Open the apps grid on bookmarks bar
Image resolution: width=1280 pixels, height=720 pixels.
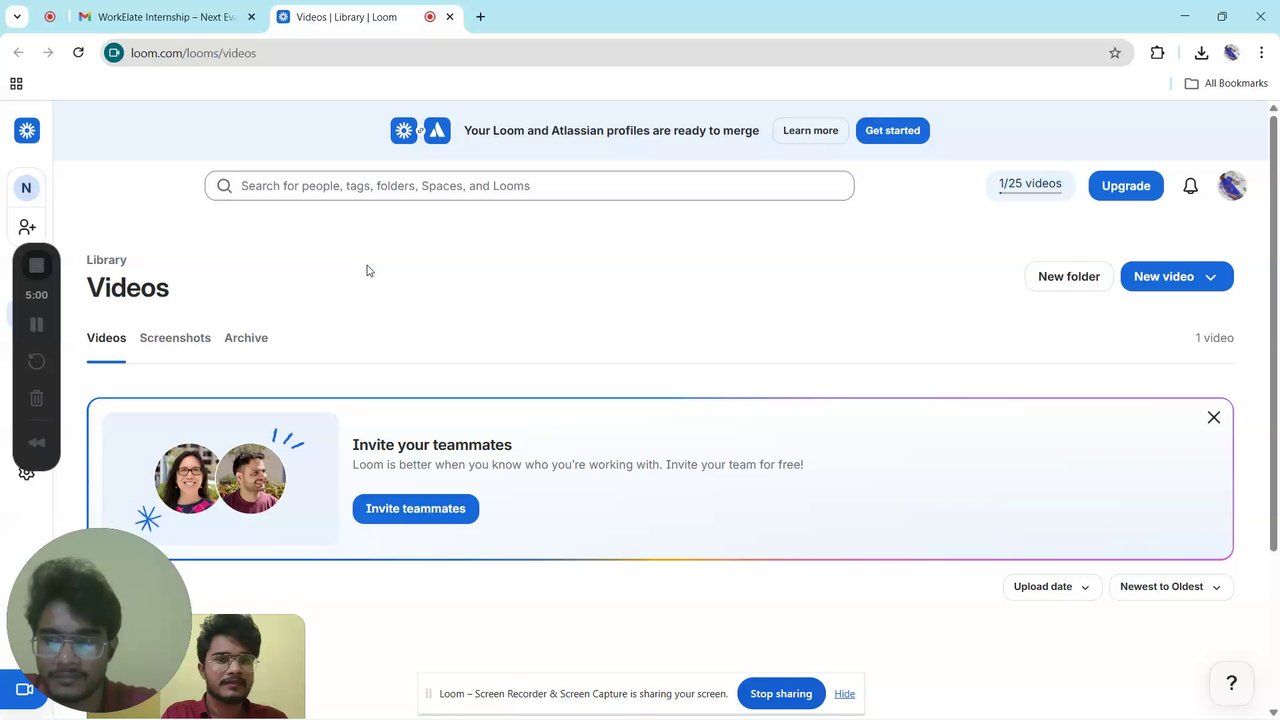pos(16,84)
